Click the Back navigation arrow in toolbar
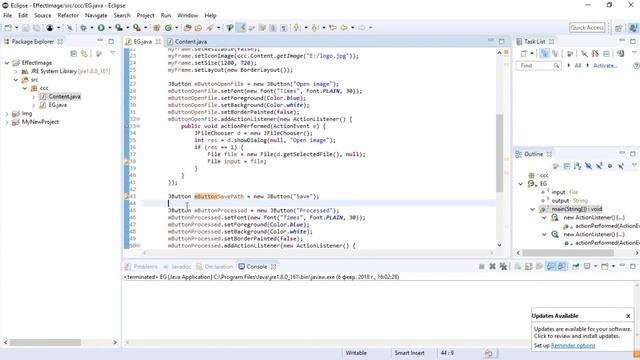Image resolution: width=640 pixels, height=360 pixels. (x=344, y=28)
